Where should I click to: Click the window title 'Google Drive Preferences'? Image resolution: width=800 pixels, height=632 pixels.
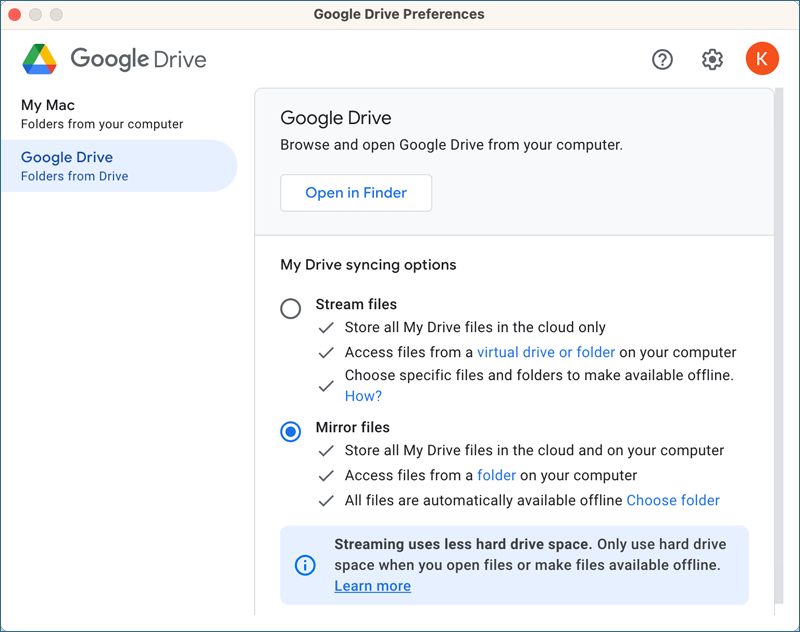click(399, 14)
